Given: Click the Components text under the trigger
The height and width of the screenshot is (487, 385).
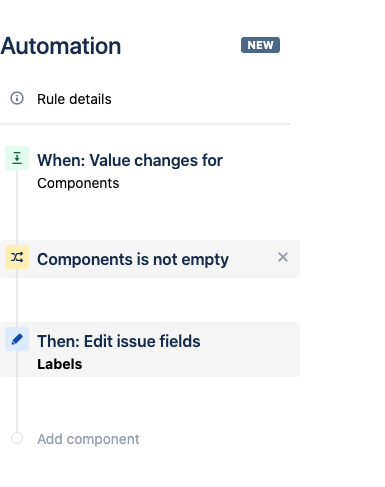Looking at the screenshot, I should click(78, 183).
